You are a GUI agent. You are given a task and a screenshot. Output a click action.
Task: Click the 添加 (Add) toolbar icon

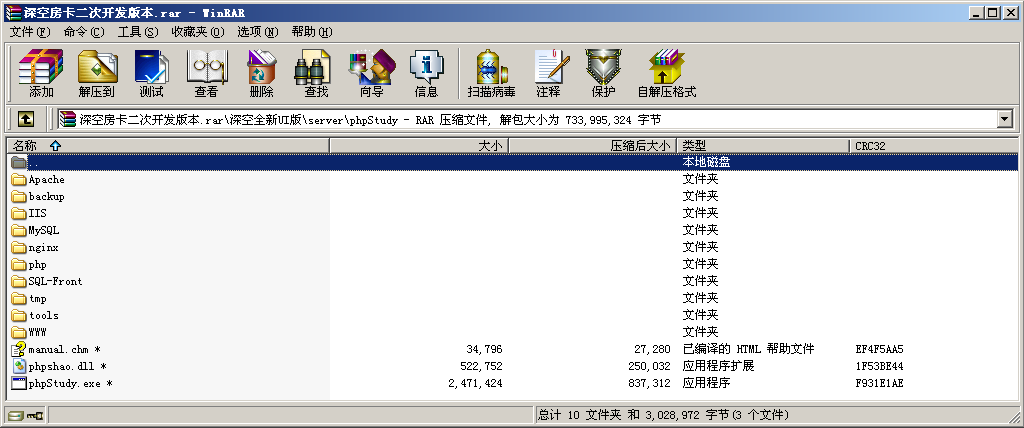tap(41, 72)
